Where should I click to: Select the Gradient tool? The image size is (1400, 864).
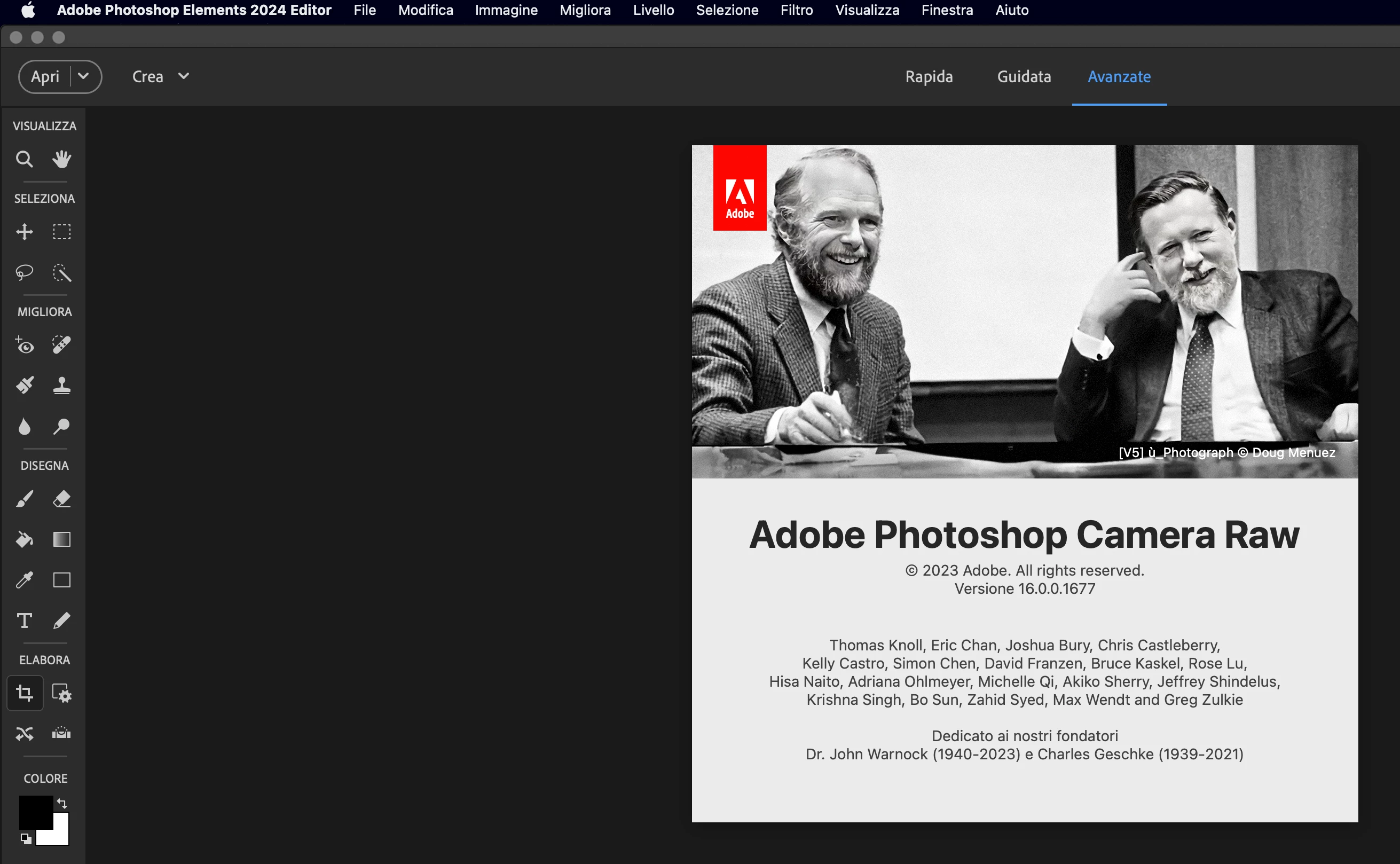[x=62, y=539]
